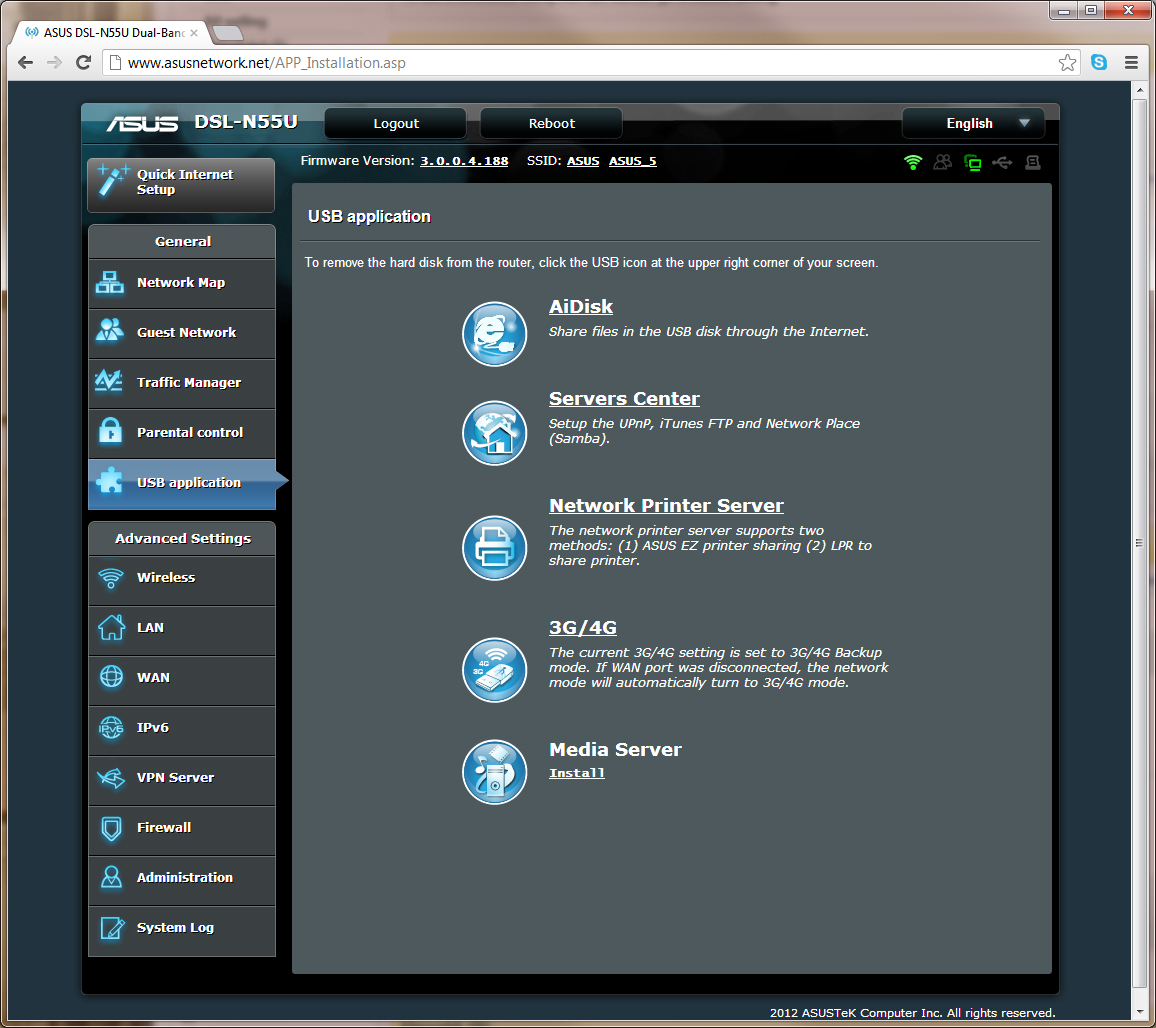Image resolution: width=1156 pixels, height=1028 pixels.
Task: Click the green LAN connection status icon
Action: coord(972,162)
